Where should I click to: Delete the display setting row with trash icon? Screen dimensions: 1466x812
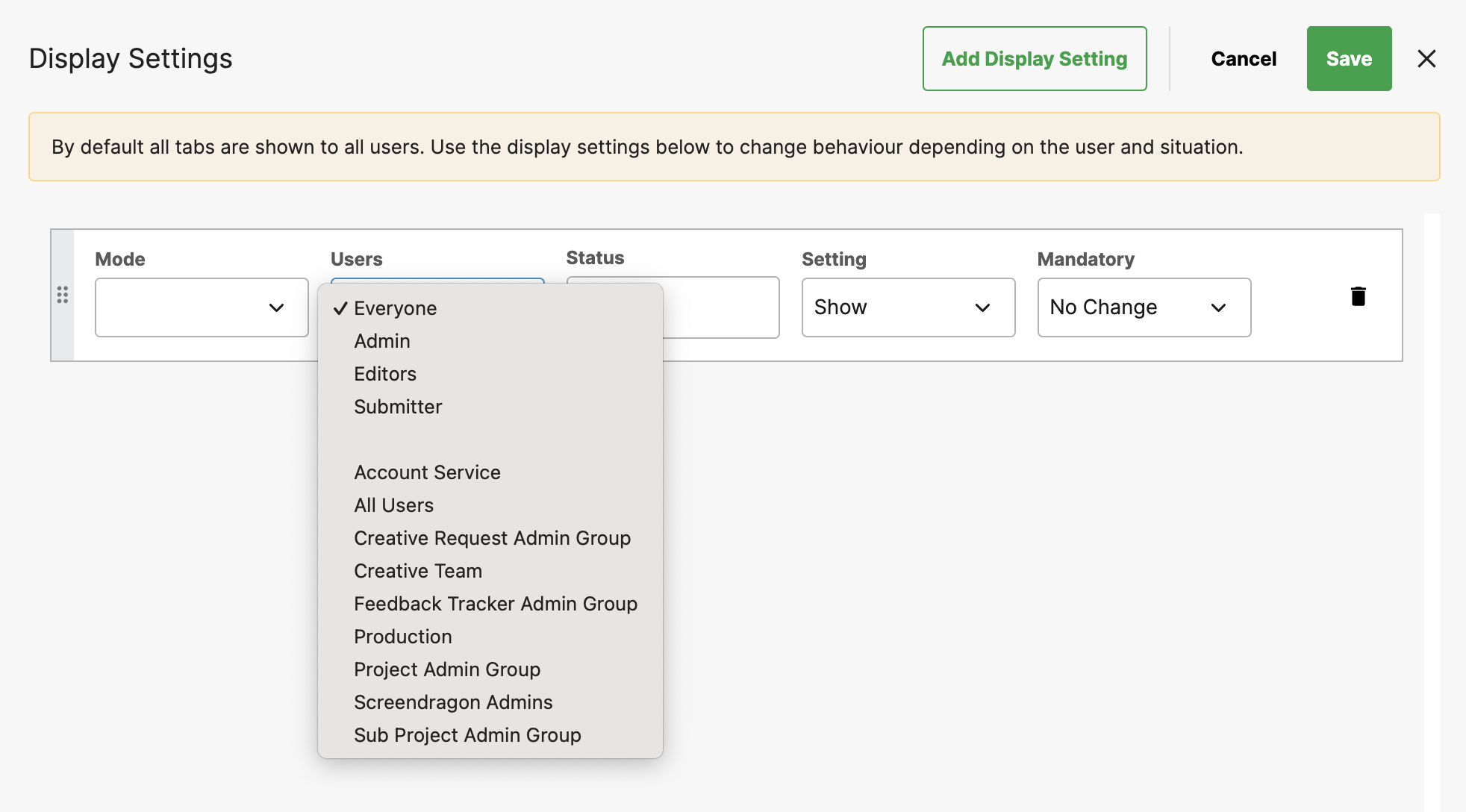[x=1358, y=296]
